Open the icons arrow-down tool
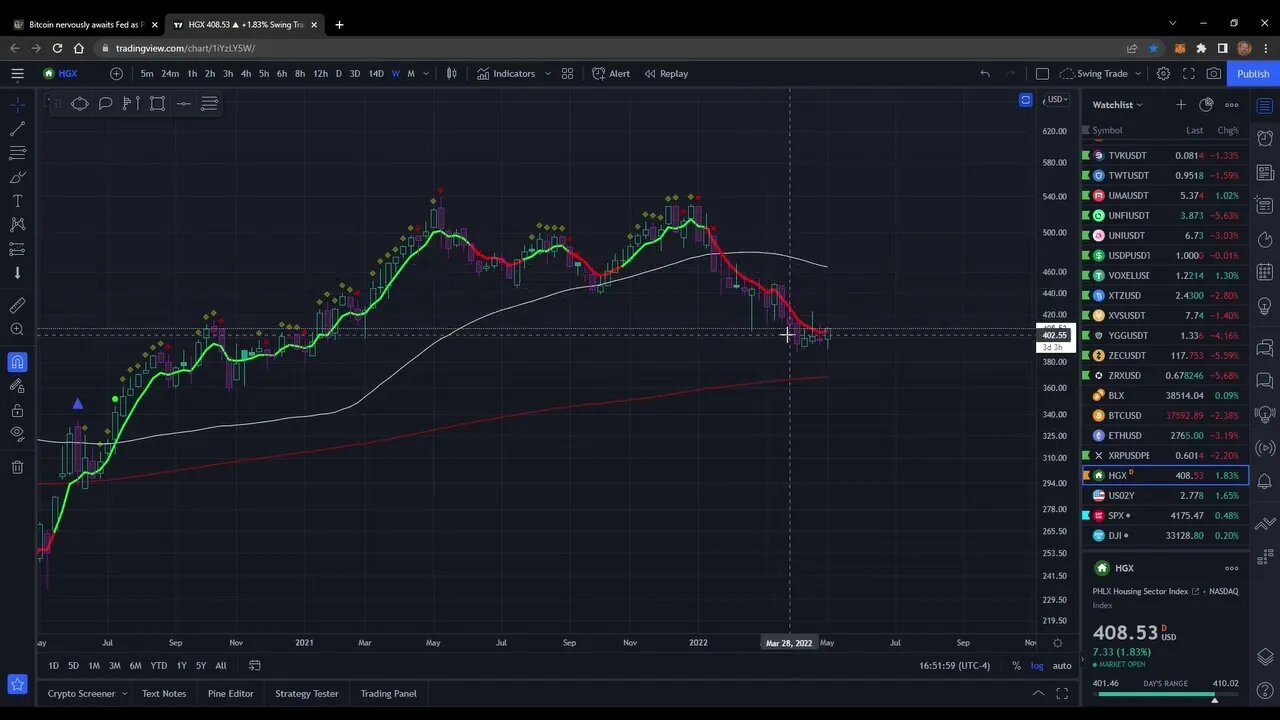Screen dimensions: 1280x720 [x=17, y=273]
